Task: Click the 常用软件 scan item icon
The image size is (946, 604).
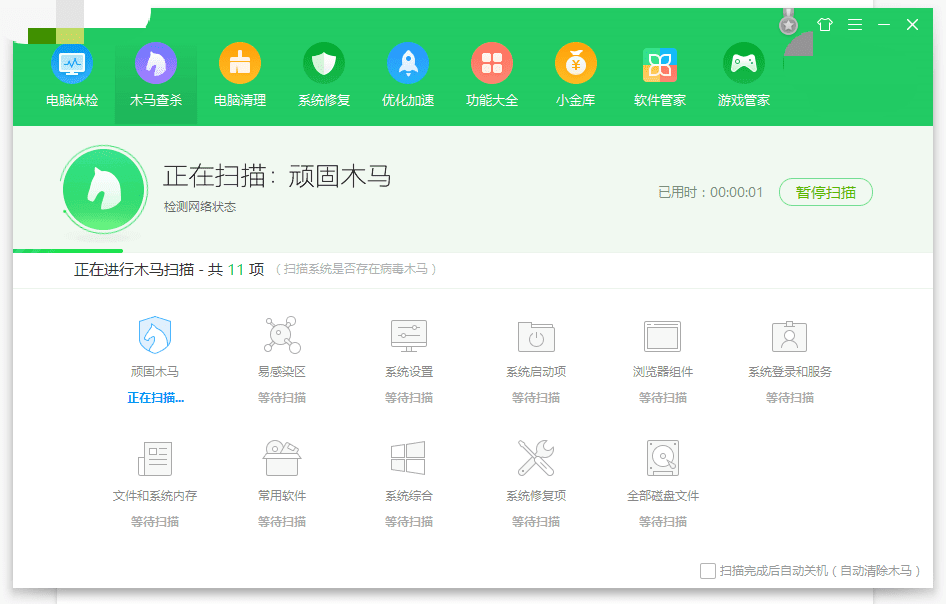Action: click(x=282, y=458)
